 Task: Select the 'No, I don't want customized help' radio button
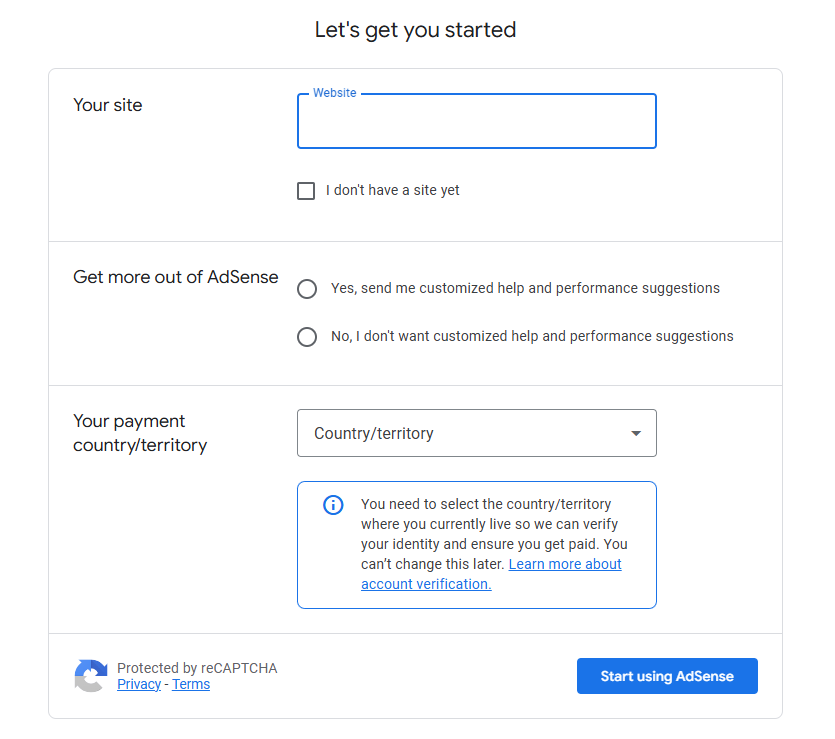point(307,337)
